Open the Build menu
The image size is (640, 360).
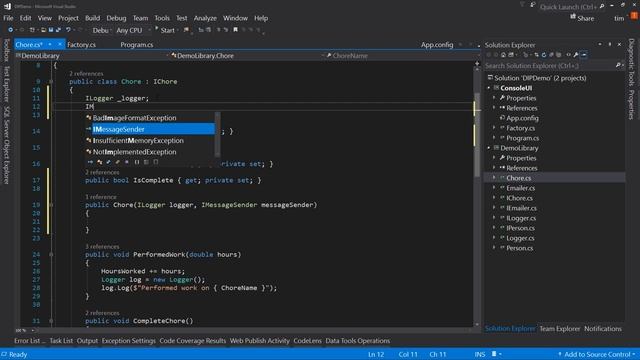[x=92, y=18]
